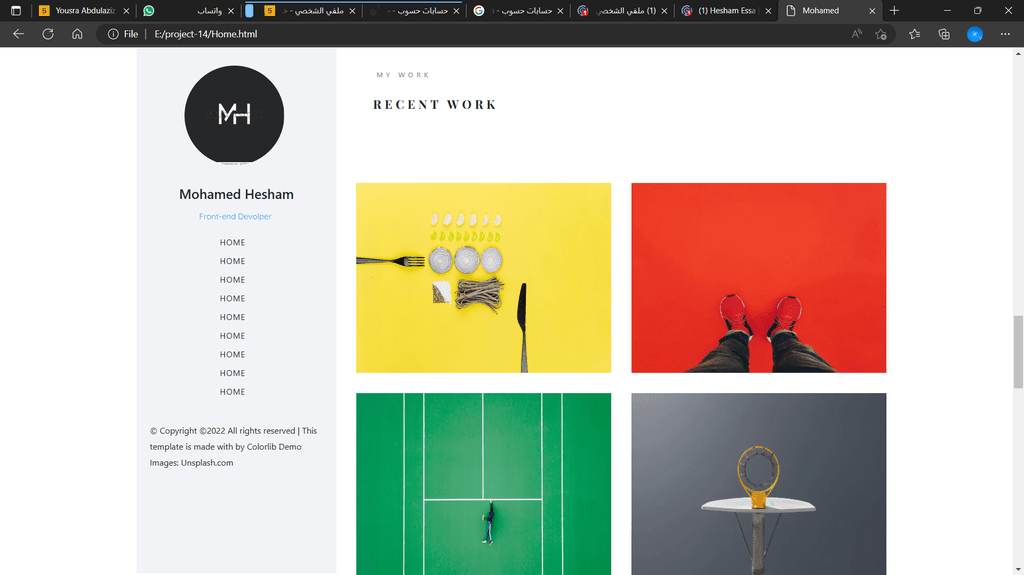This screenshot has width=1024, height=575.
Task: Reload the page with the refresh icon
Action: [x=48, y=34]
